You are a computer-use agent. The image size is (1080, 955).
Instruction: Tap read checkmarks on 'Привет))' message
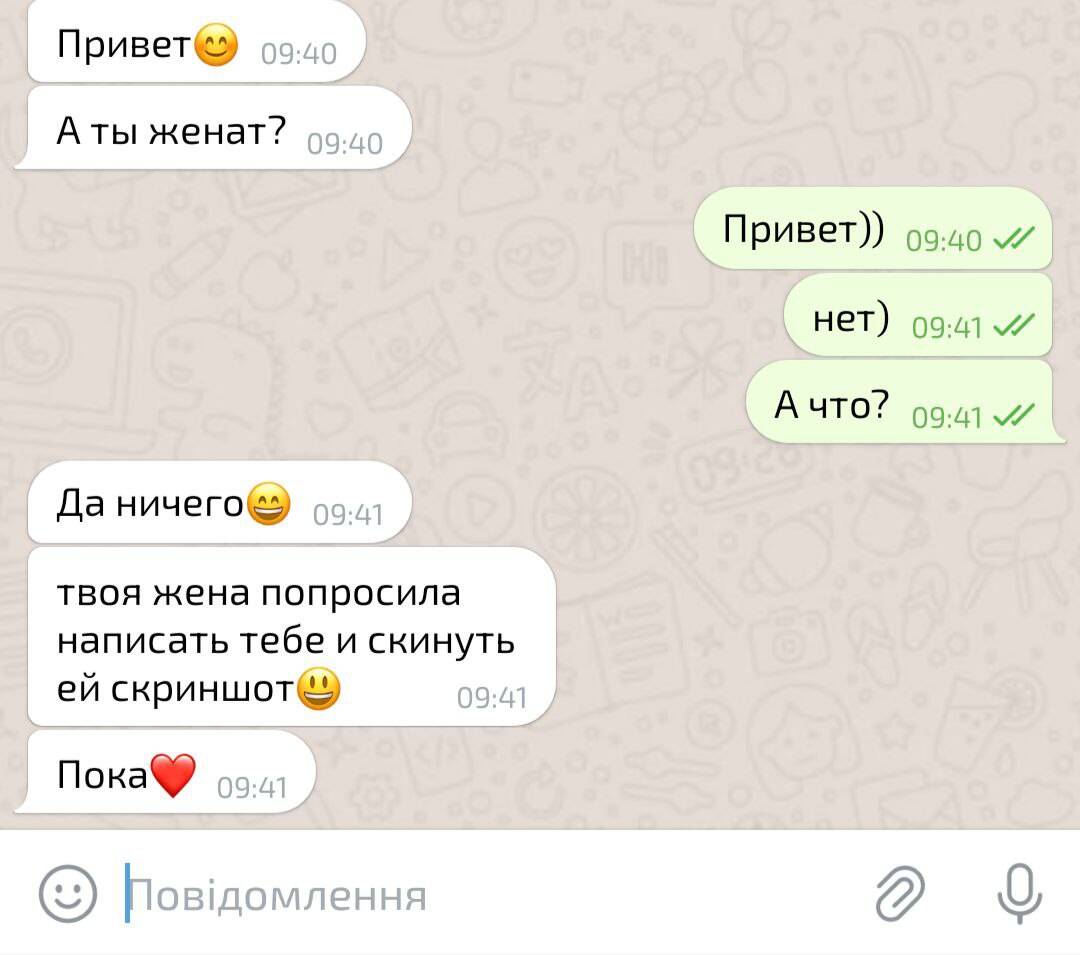(1014, 238)
